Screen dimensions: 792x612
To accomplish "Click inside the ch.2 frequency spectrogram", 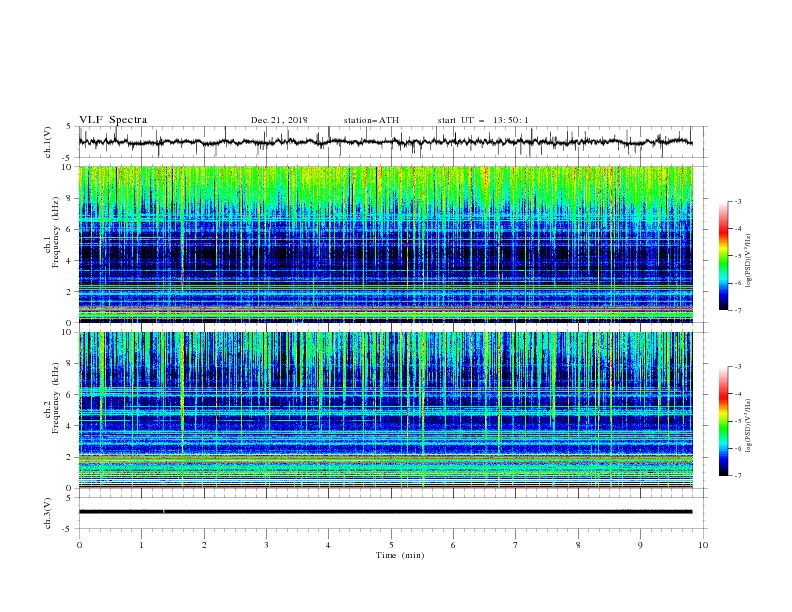I will click(x=385, y=410).
